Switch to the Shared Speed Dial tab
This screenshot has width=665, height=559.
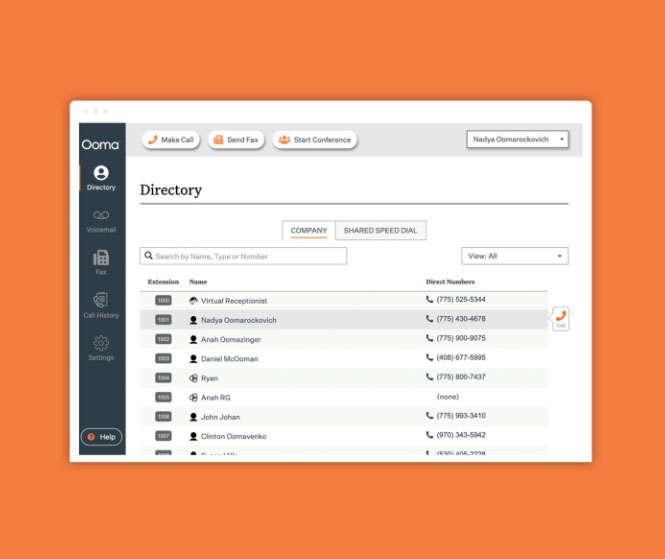(380, 231)
